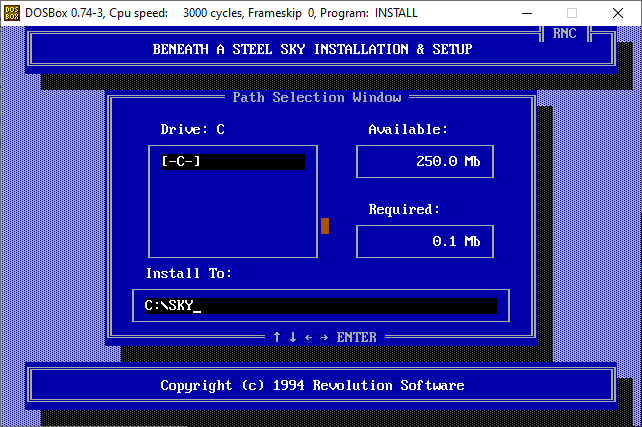Screen dimensions: 642x427
Task: Click the disabled maximize button
Action: click(572, 13)
